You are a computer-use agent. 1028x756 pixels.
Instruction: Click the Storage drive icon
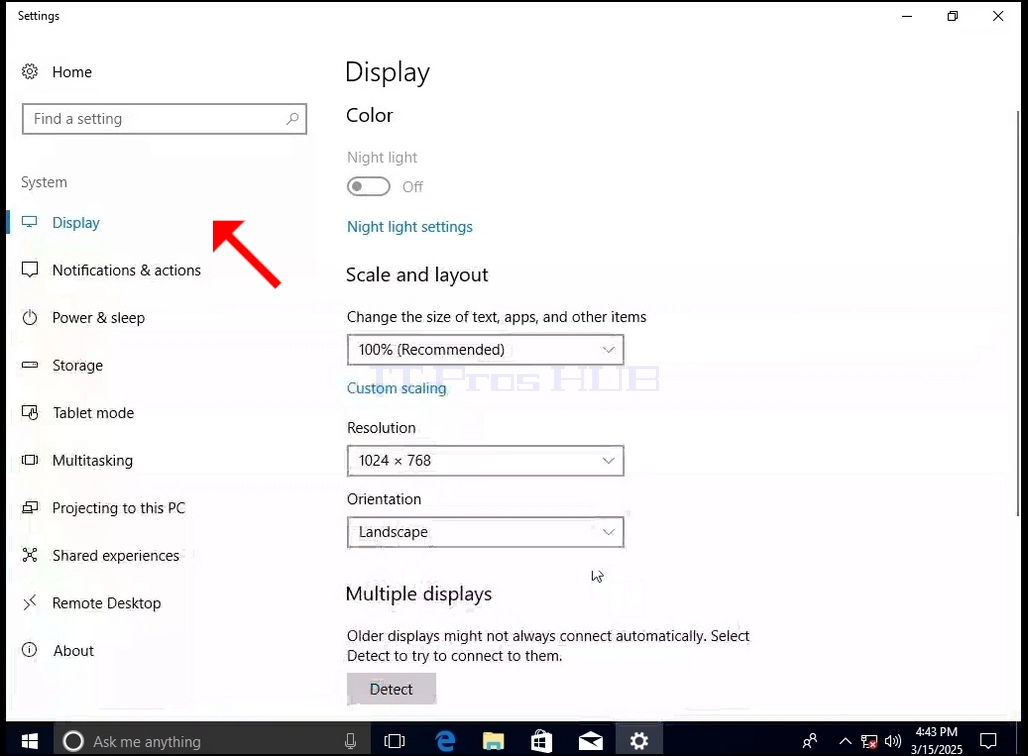[30, 365]
